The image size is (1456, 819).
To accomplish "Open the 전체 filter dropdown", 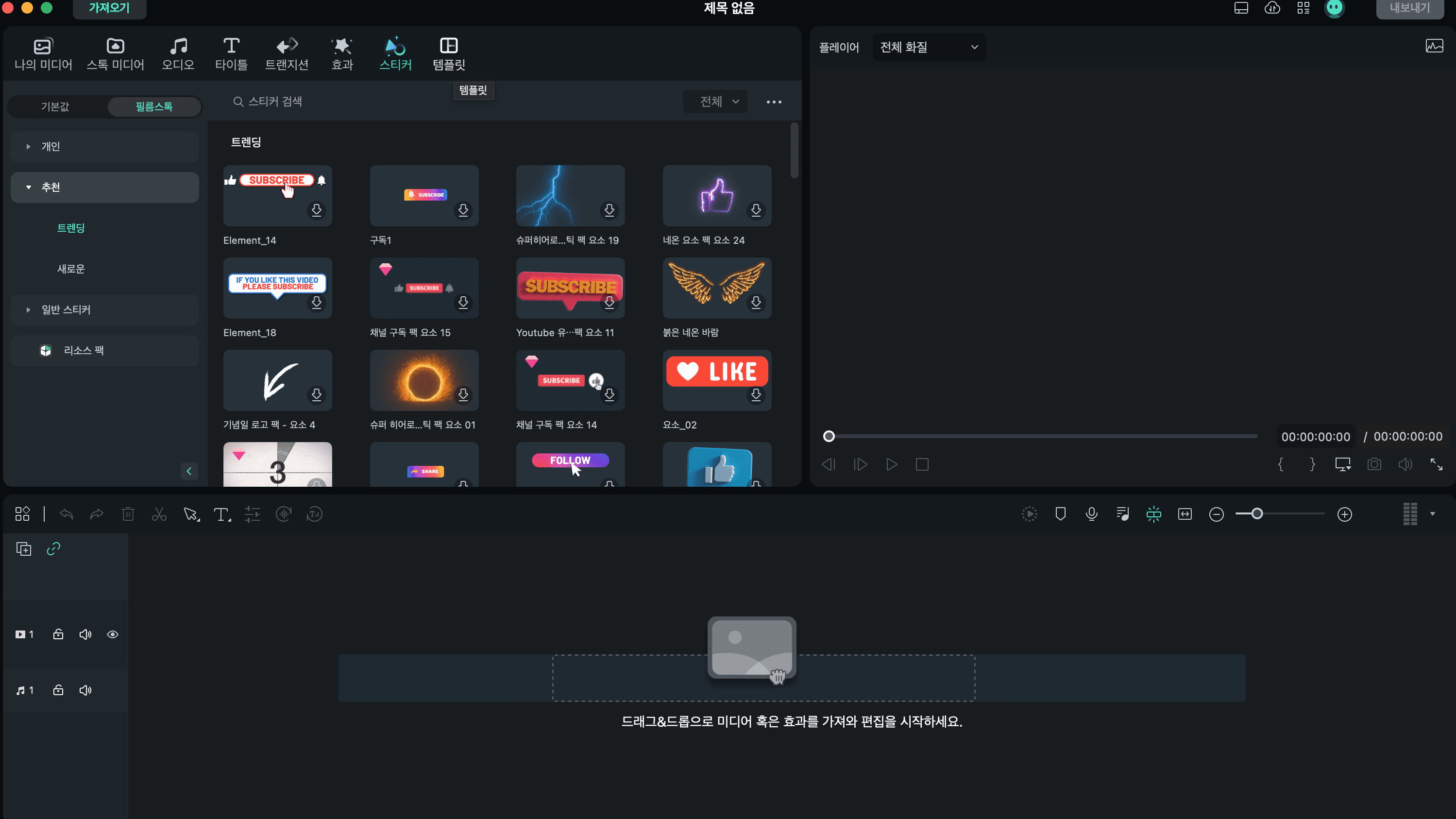I will pos(715,101).
